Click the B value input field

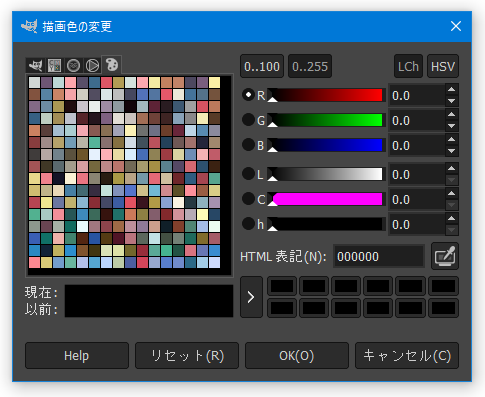[x=417, y=146]
